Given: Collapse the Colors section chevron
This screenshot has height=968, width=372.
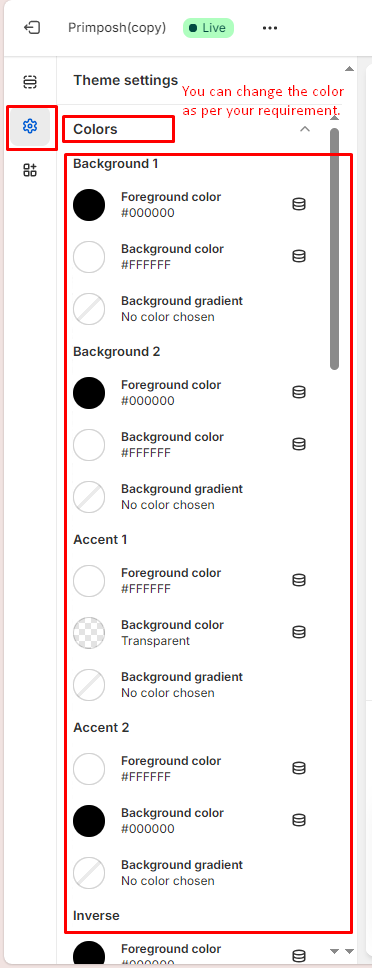Looking at the screenshot, I should point(305,129).
